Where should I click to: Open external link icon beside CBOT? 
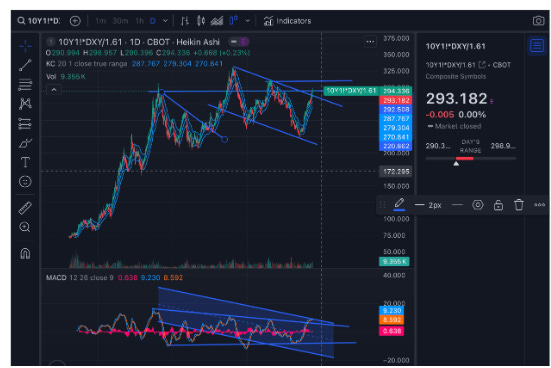coord(482,65)
